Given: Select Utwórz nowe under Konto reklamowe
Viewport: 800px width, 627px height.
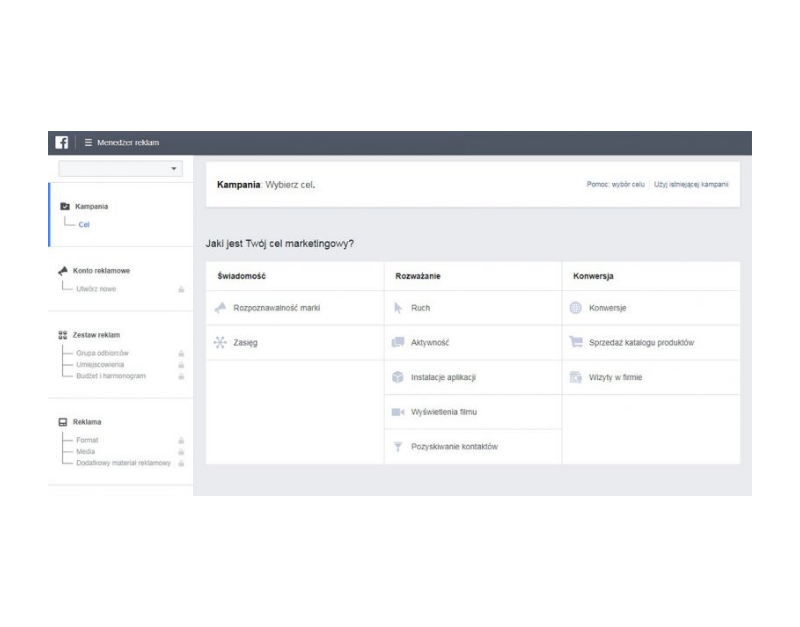Looking at the screenshot, I should click(x=96, y=289).
